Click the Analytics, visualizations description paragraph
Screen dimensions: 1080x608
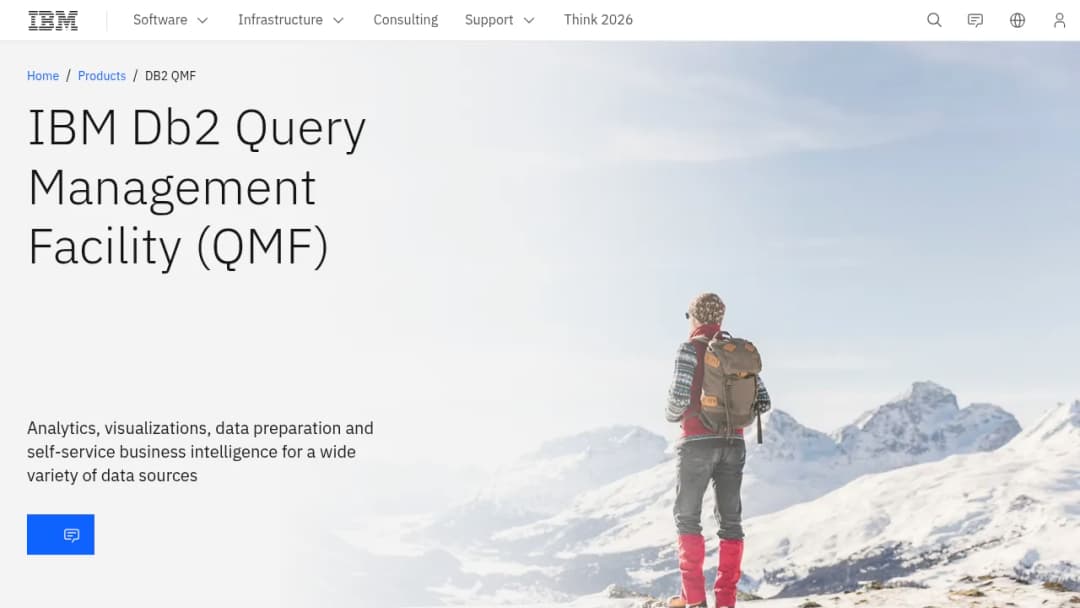click(200, 452)
